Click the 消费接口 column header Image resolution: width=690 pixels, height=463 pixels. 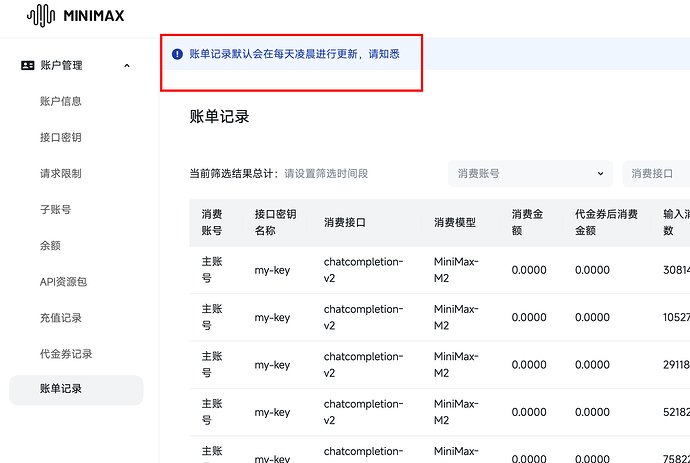tap(345, 222)
